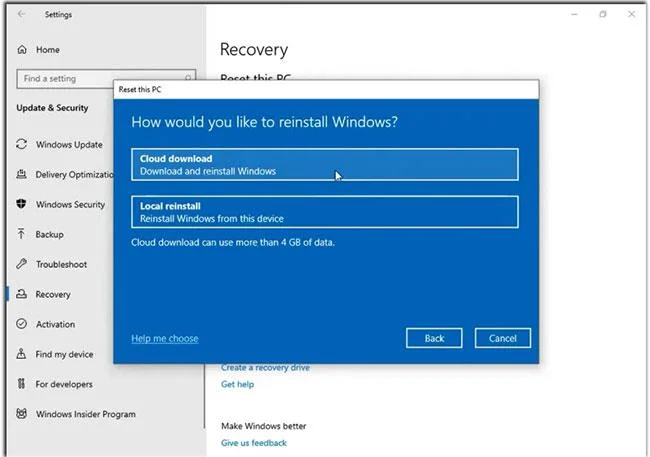
Task: Click the back arrow in Settings title bar
Action: coord(22,14)
